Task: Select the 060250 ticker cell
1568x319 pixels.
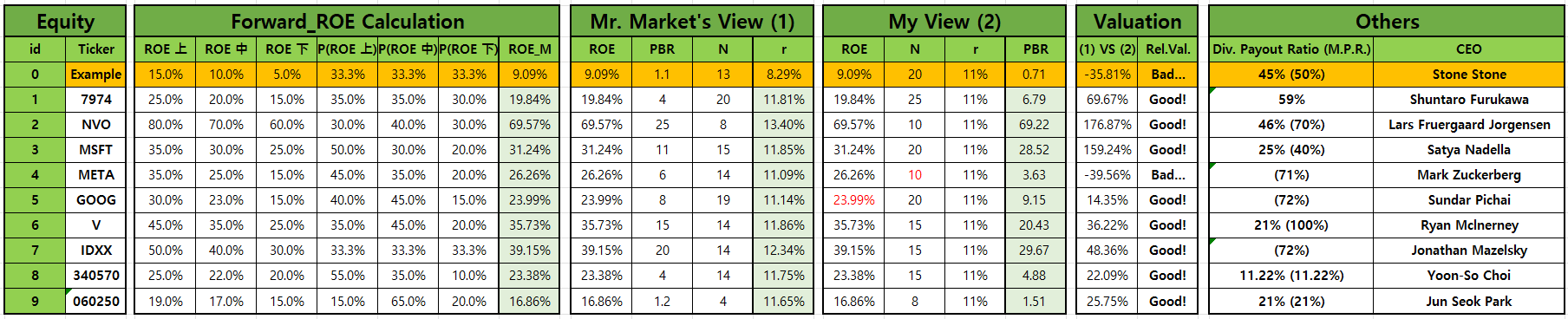Action: click(95, 302)
